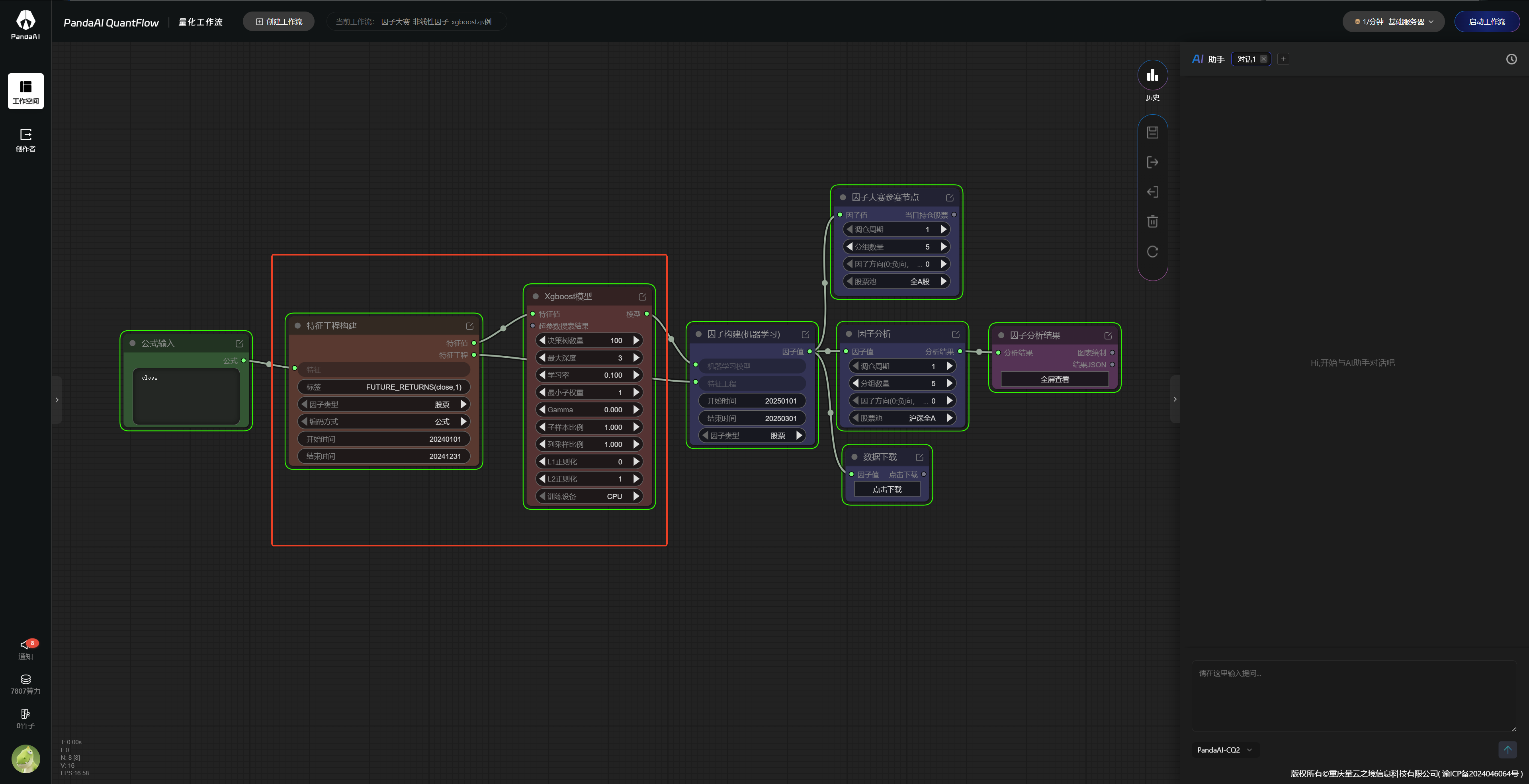Change 编码方式 公式 option in 特征工程构建
Screen dimensions: 1529x784
pyautogui.click(x=384, y=422)
